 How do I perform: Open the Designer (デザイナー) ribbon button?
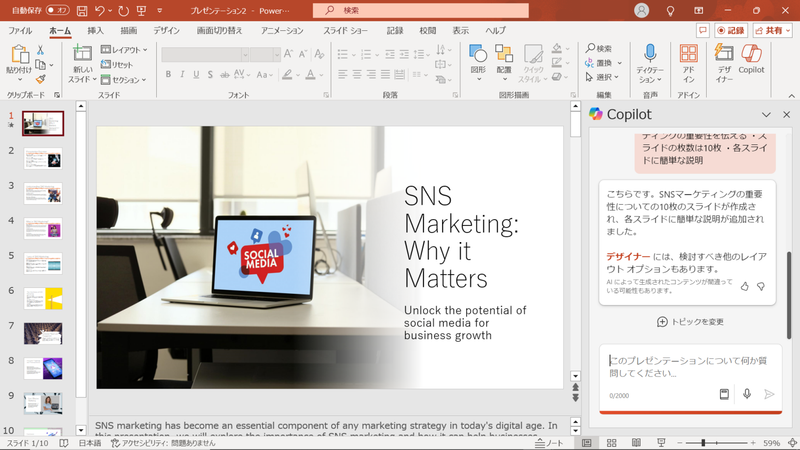[x=723, y=58]
